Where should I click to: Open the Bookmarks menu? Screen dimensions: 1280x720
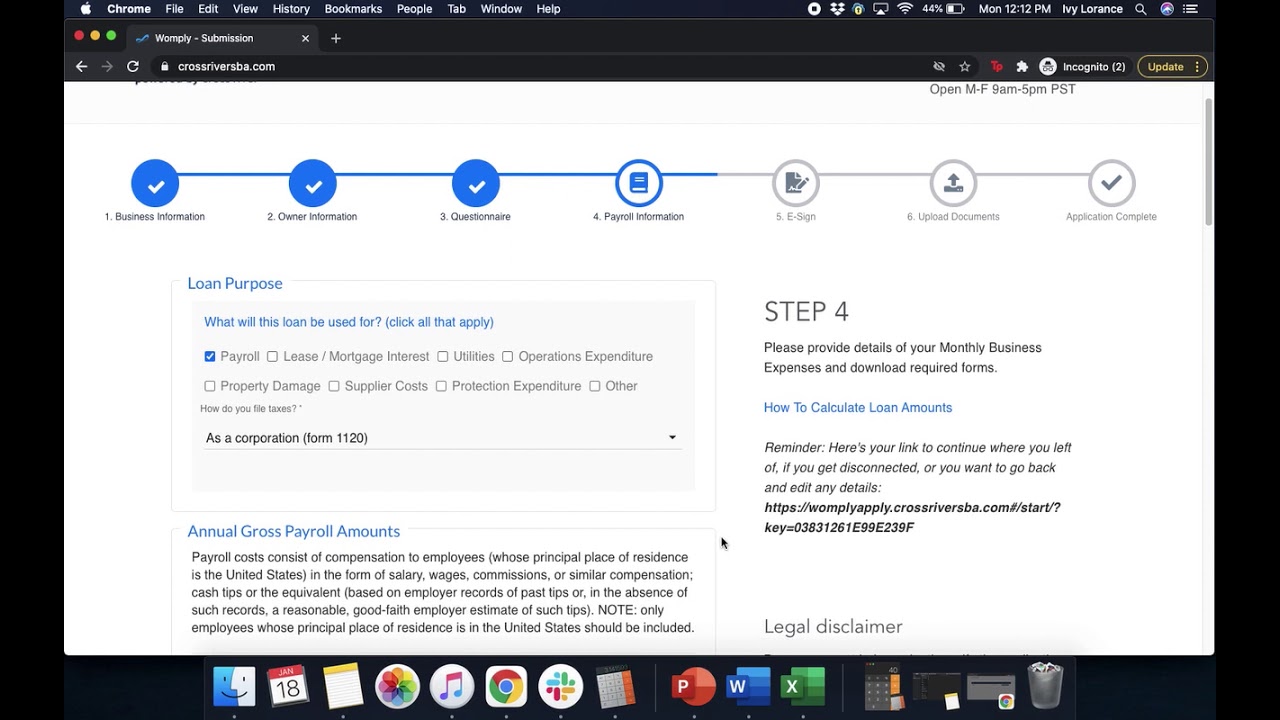tap(353, 9)
